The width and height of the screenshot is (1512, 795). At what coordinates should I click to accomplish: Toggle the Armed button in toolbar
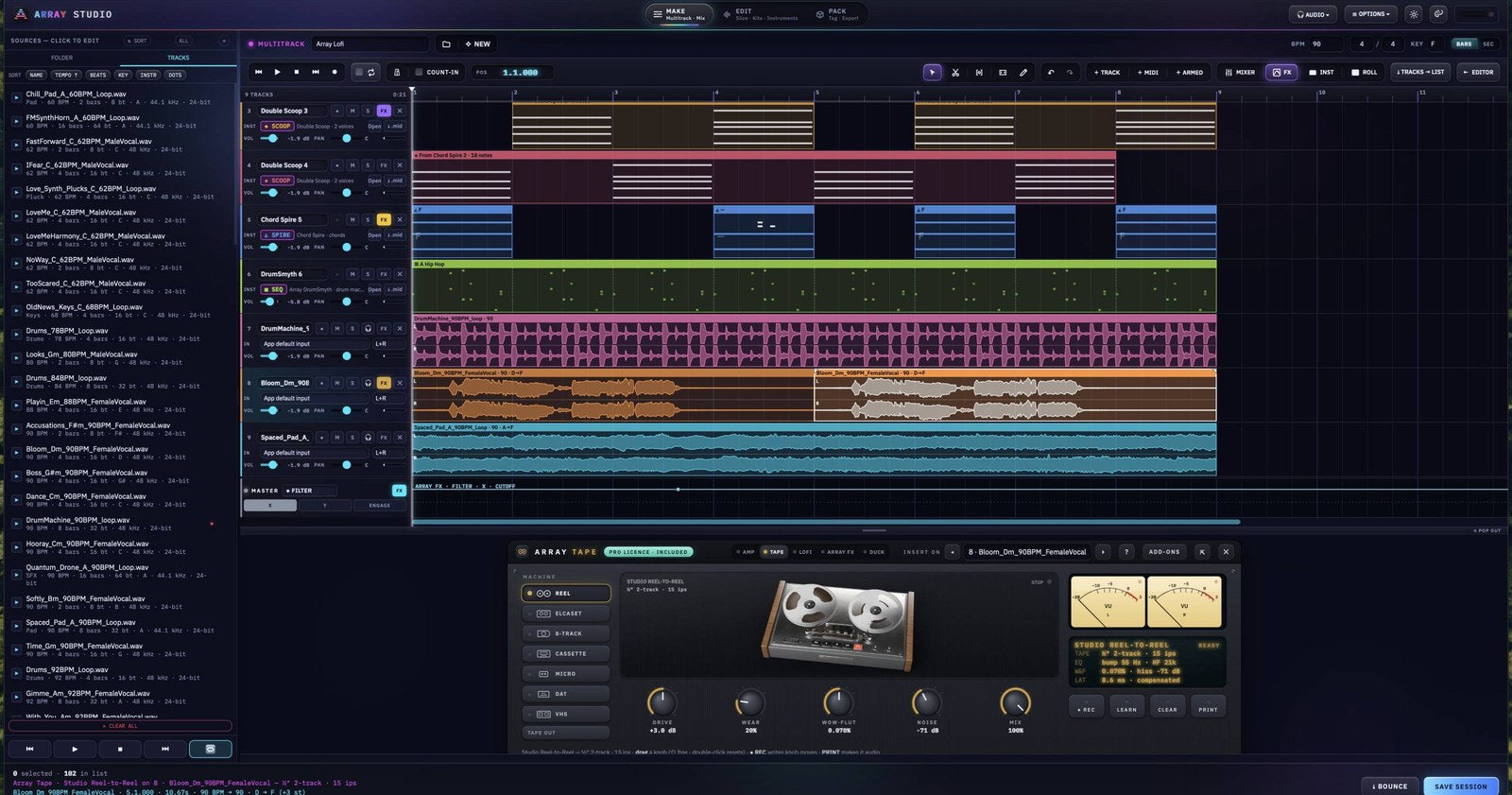click(x=1190, y=72)
